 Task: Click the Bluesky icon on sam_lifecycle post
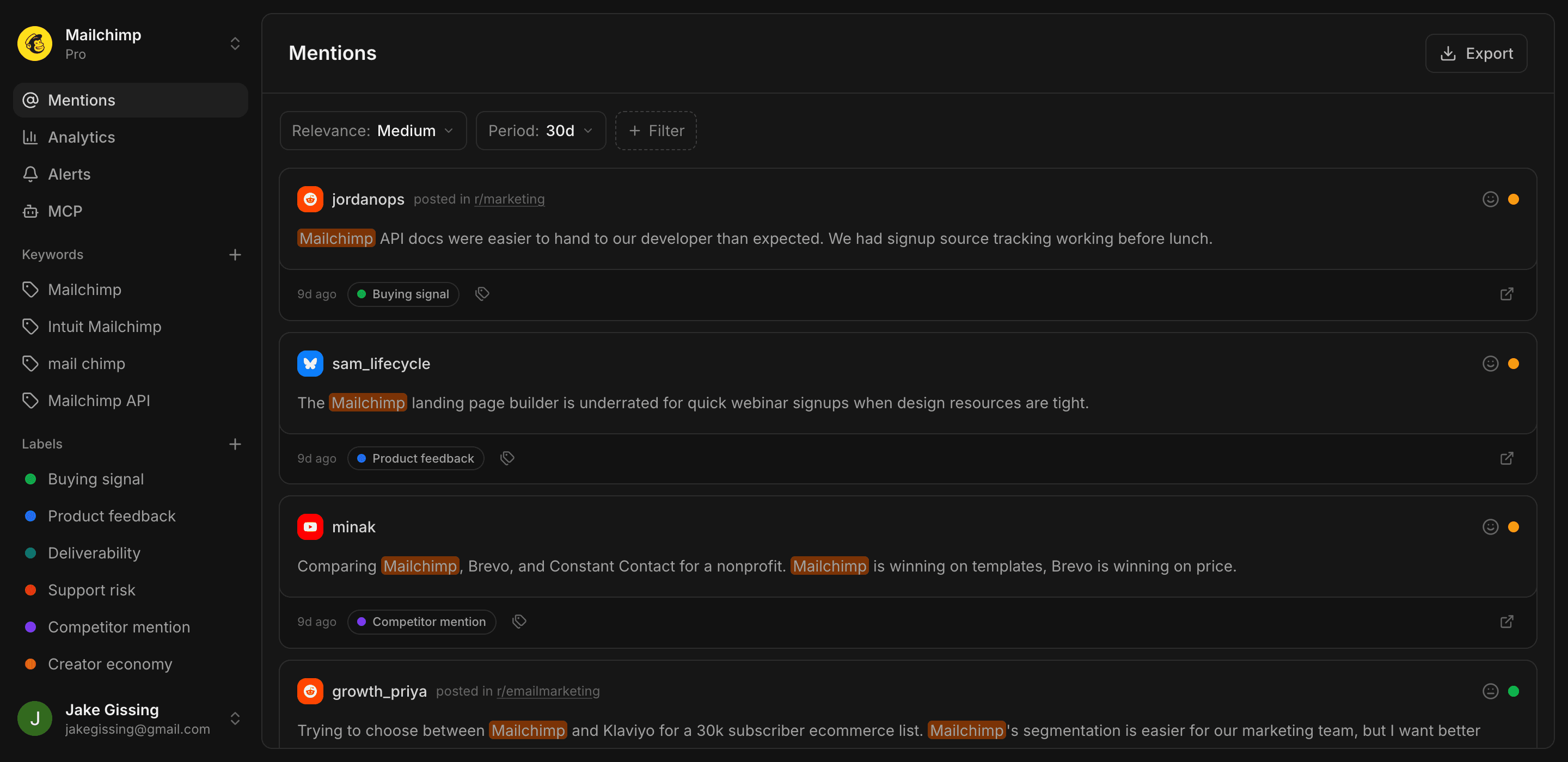click(310, 364)
